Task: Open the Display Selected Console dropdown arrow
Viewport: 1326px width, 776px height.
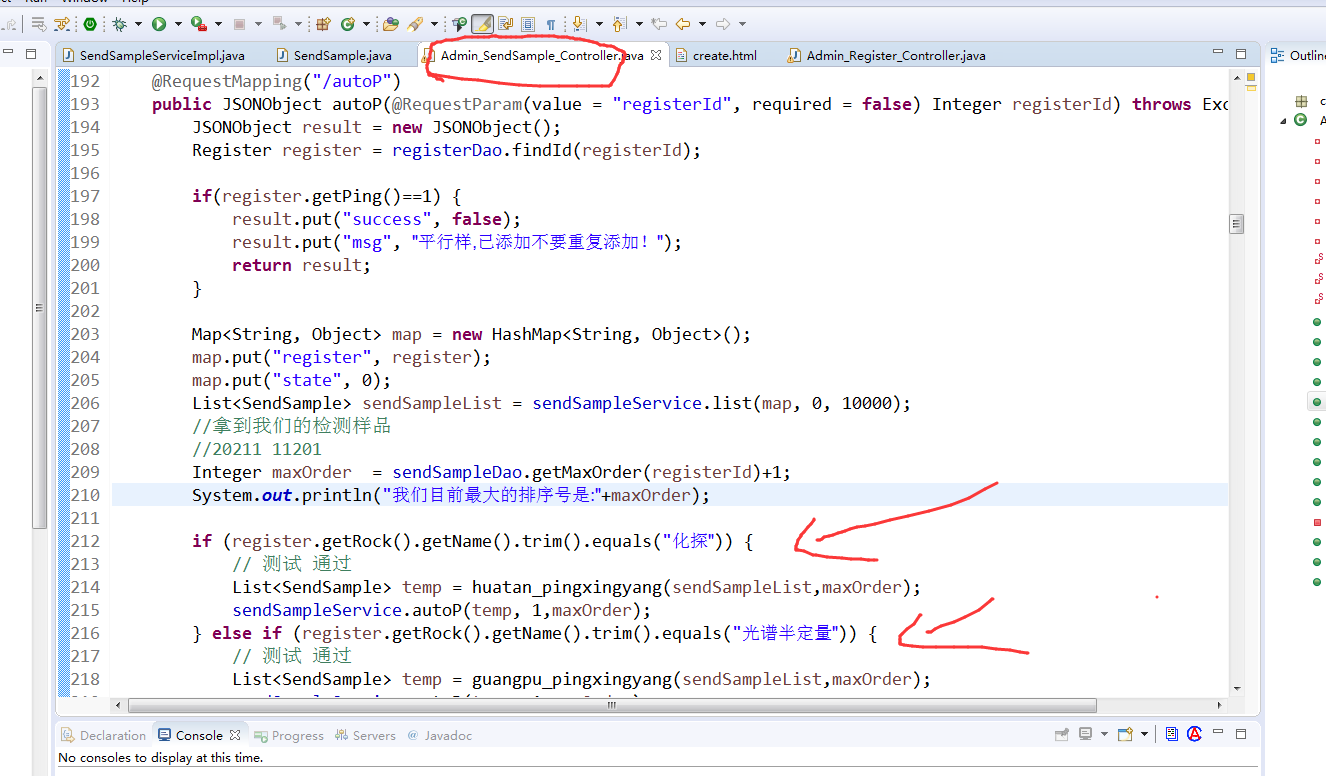Action: pyautogui.click(x=1104, y=734)
